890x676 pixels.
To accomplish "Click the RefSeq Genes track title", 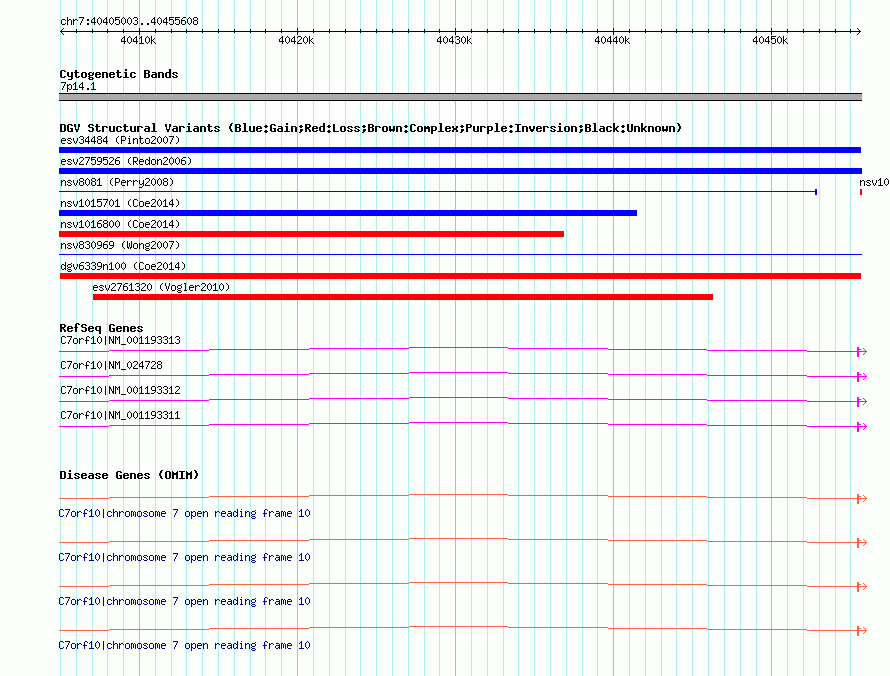I will tap(101, 328).
